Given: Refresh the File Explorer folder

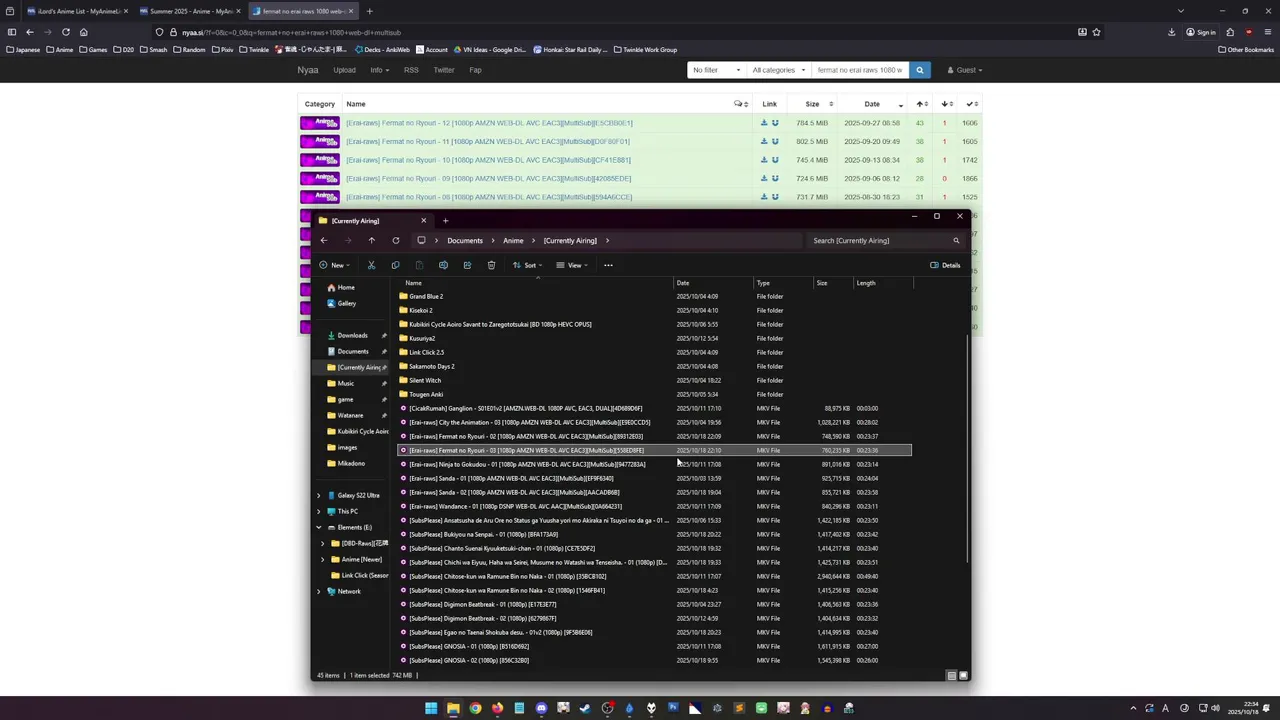Looking at the screenshot, I should click(x=395, y=240).
